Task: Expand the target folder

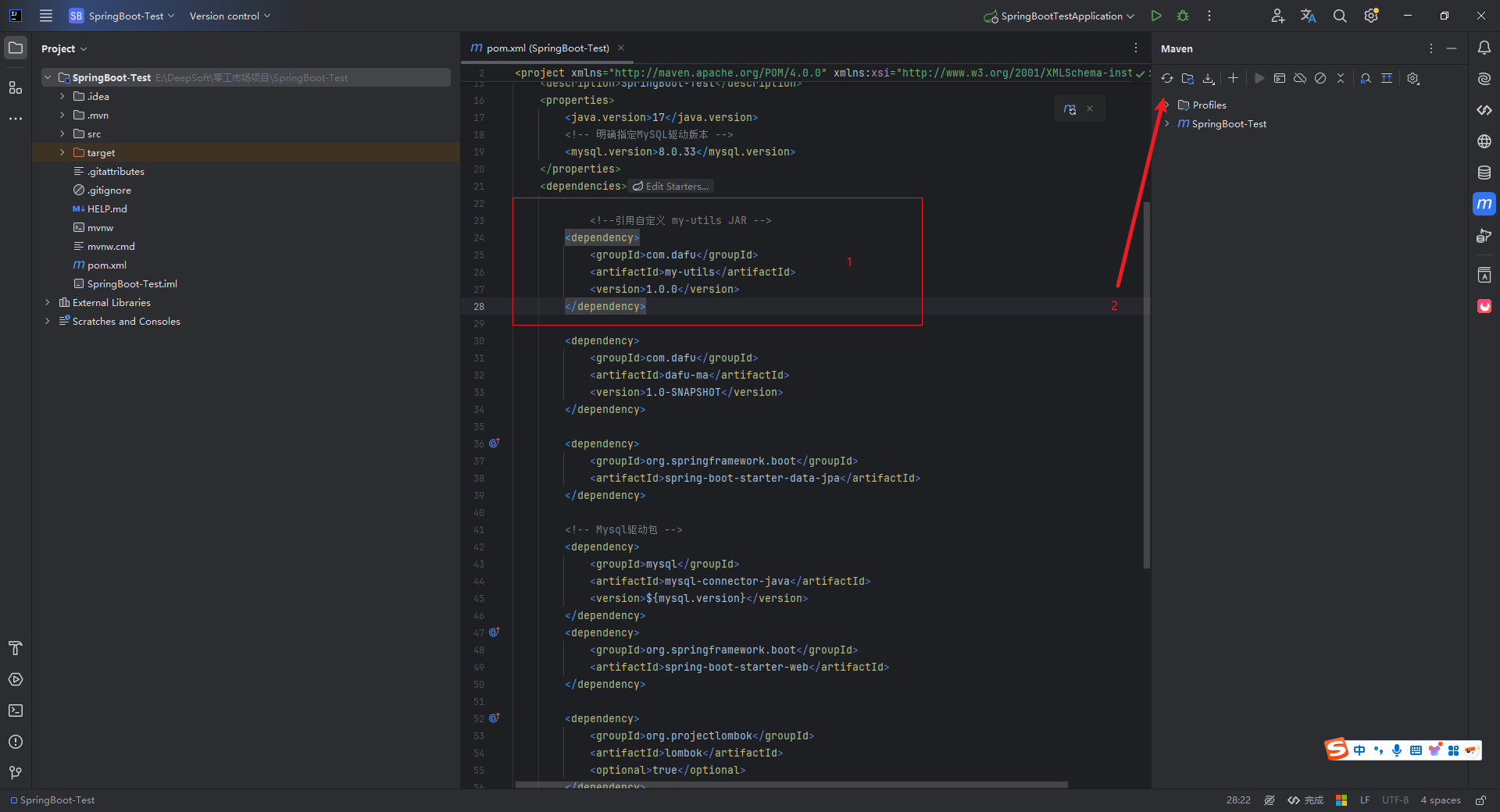Action: [62, 152]
